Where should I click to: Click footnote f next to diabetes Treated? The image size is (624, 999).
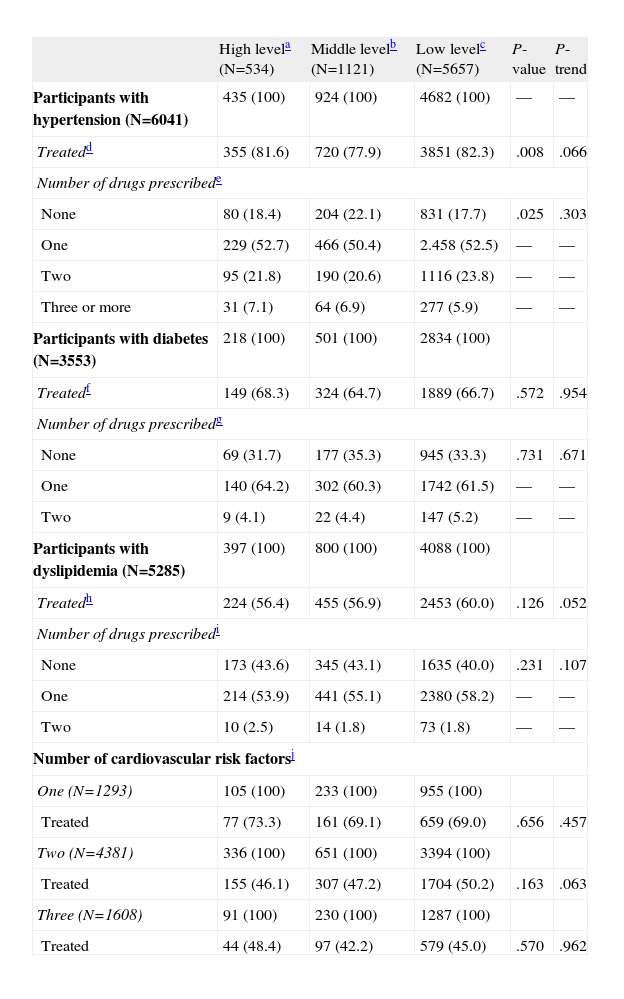point(89,389)
